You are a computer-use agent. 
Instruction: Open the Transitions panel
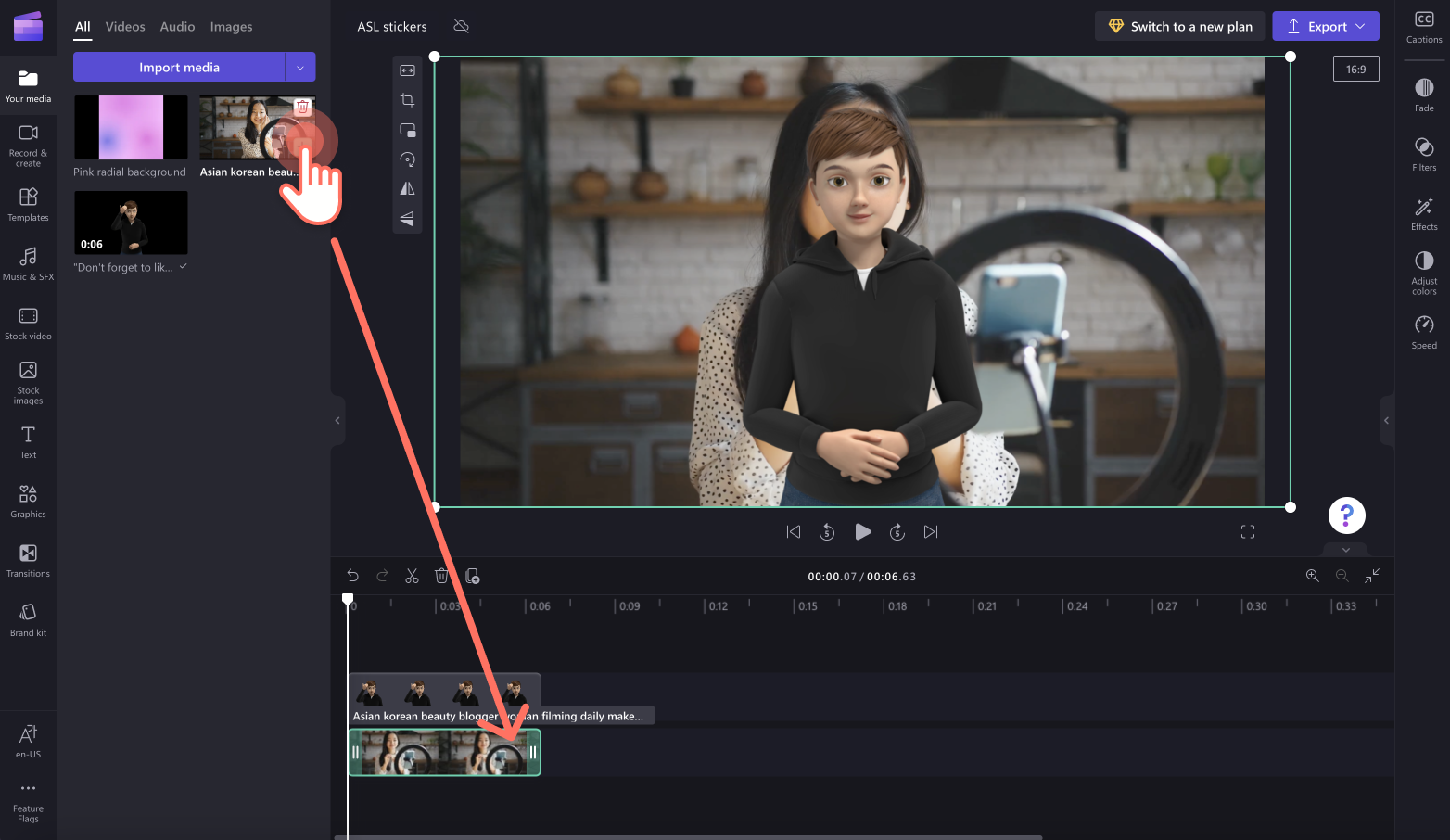(x=28, y=561)
